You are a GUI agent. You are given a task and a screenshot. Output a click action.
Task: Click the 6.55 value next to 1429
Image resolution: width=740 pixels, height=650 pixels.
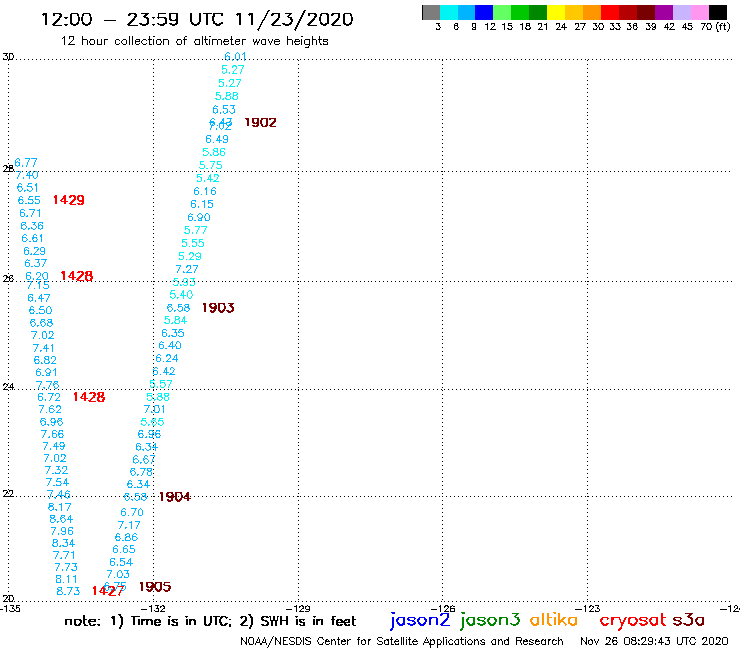29,201
